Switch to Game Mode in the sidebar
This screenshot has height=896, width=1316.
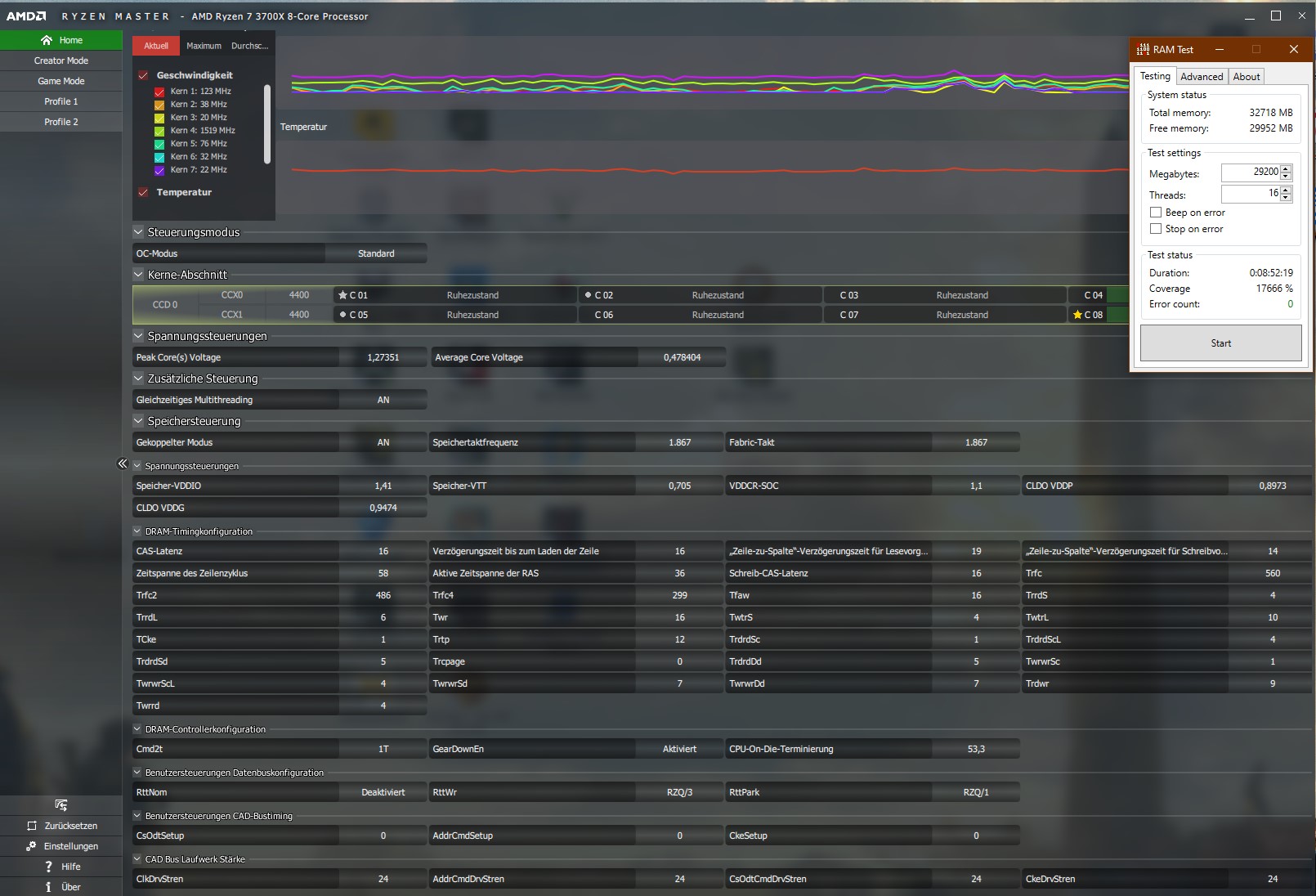tap(61, 81)
